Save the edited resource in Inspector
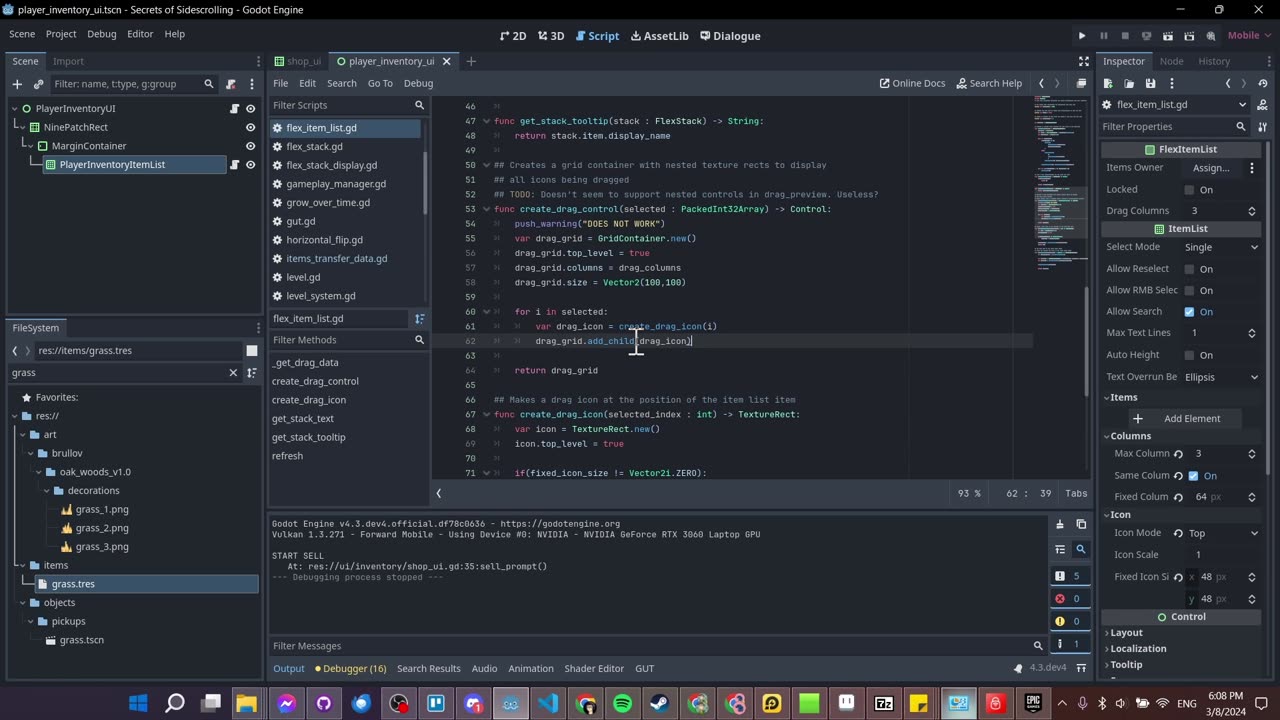 pos(1150,84)
